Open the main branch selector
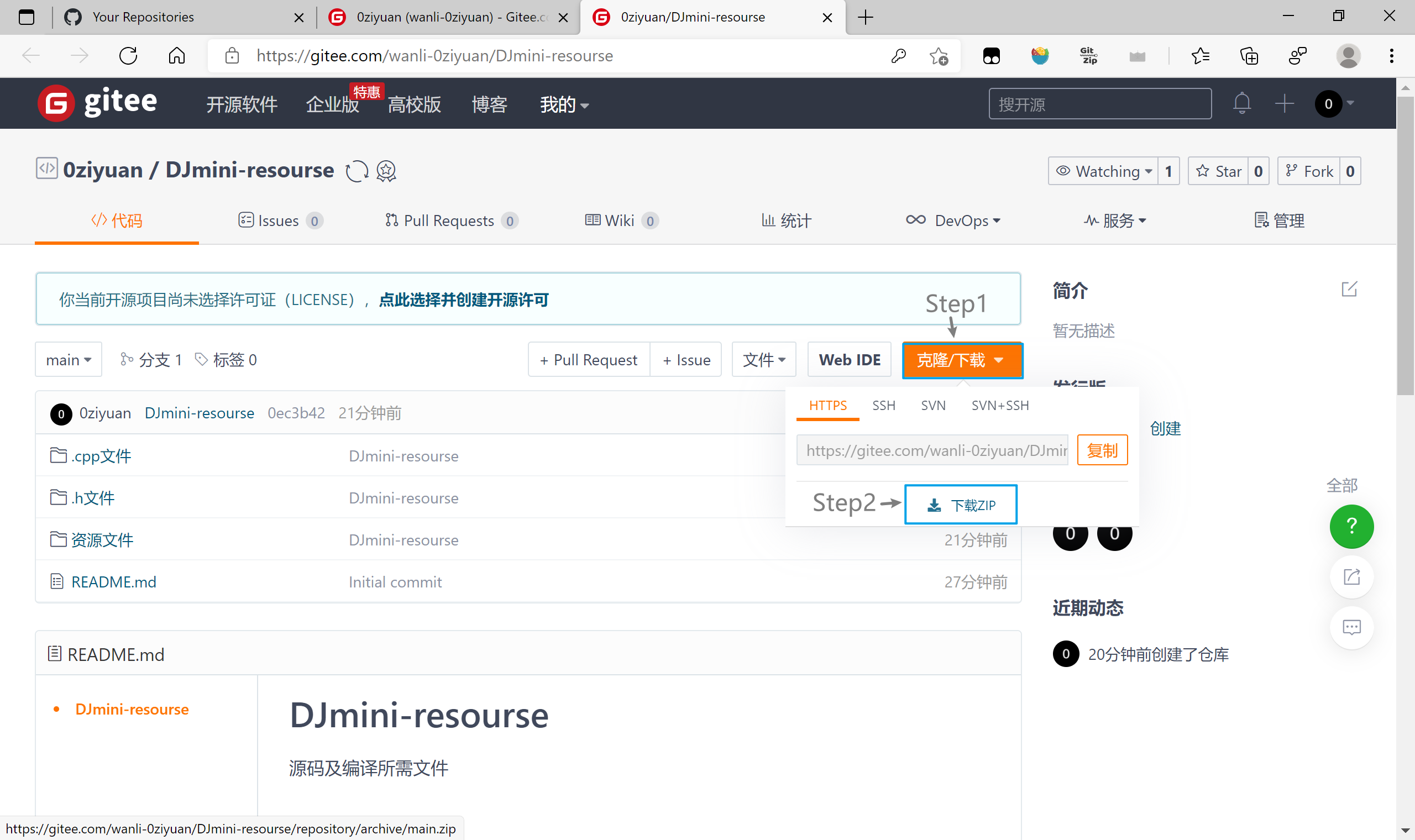This screenshot has width=1415, height=840. (x=69, y=359)
